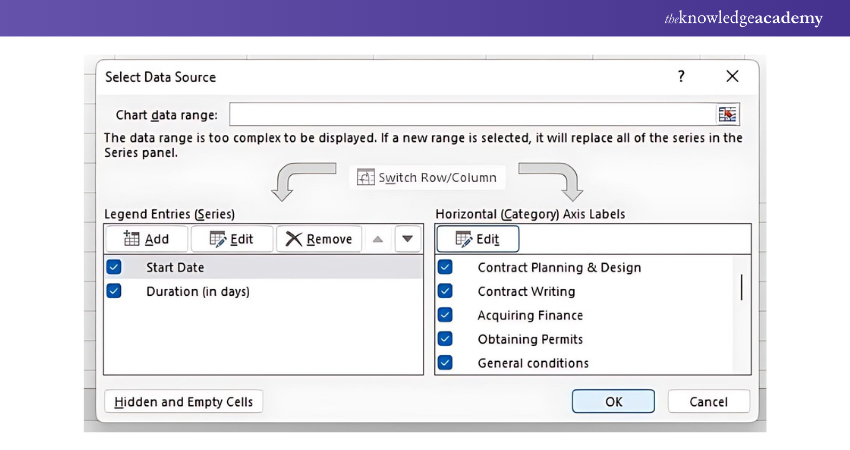Click the range selector icon in Chart data range
This screenshot has height=450, width=850.
click(727, 114)
